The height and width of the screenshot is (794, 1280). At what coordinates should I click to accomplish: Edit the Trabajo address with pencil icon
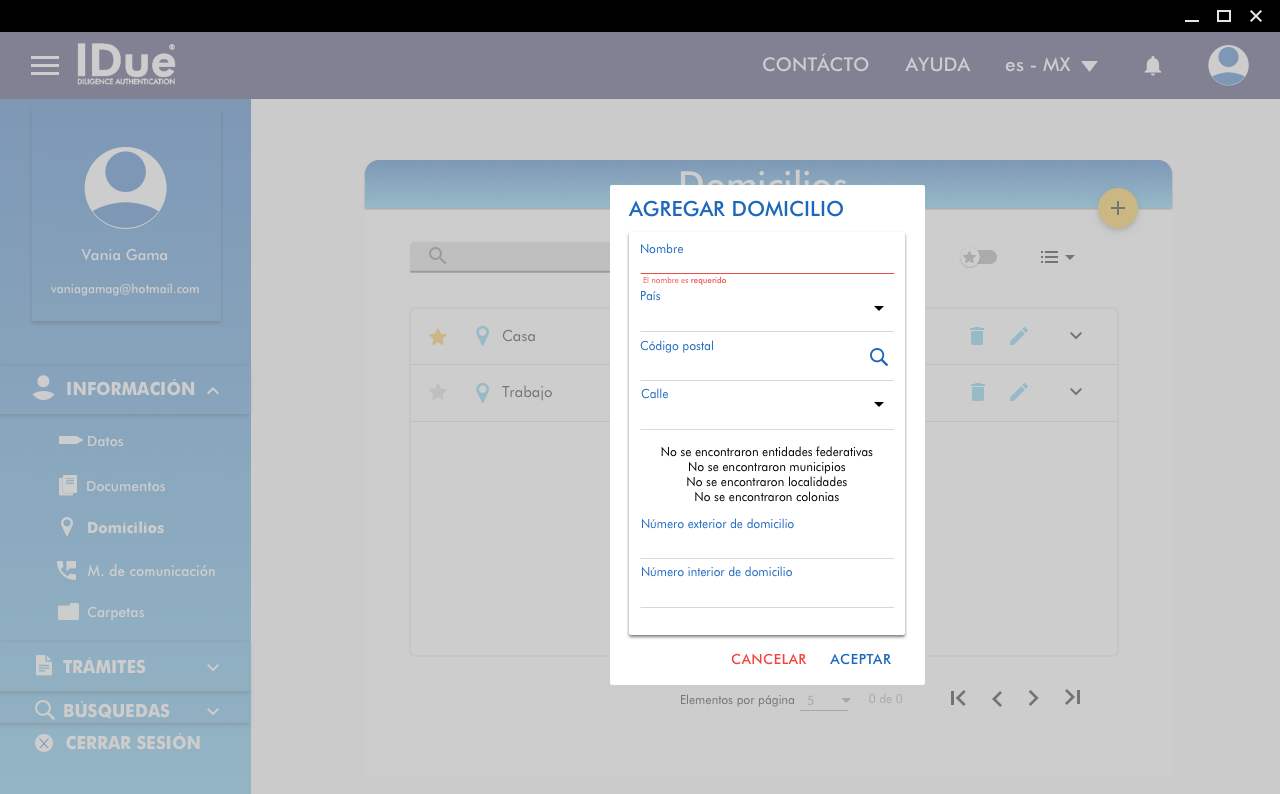1018,392
